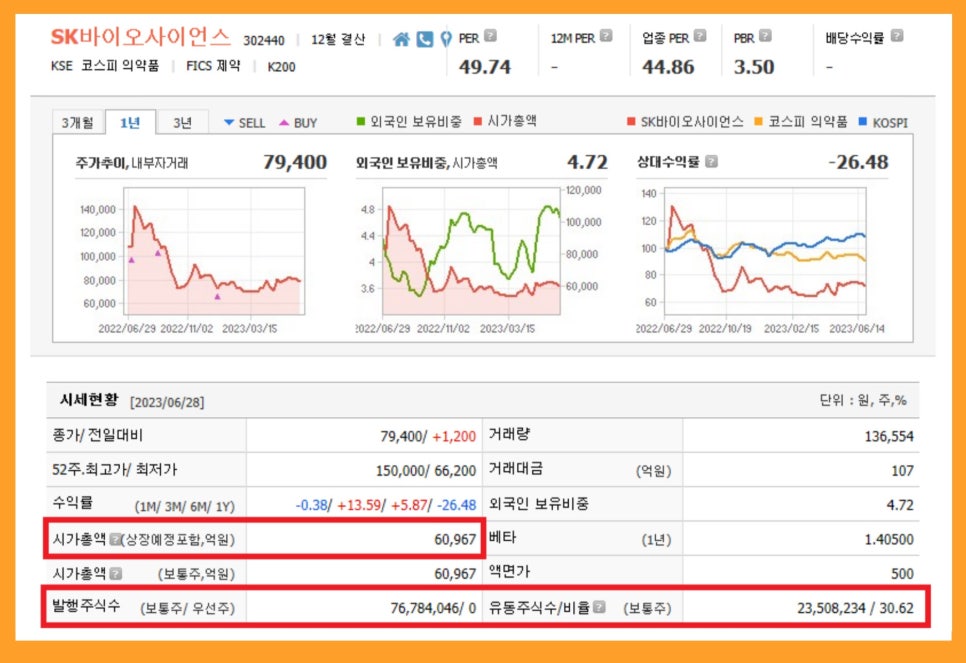Image resolution: width=966 pixels, height=663 pixels.
Task: Click the 상대수익률 comparison chart
Action: pos(765,251)
